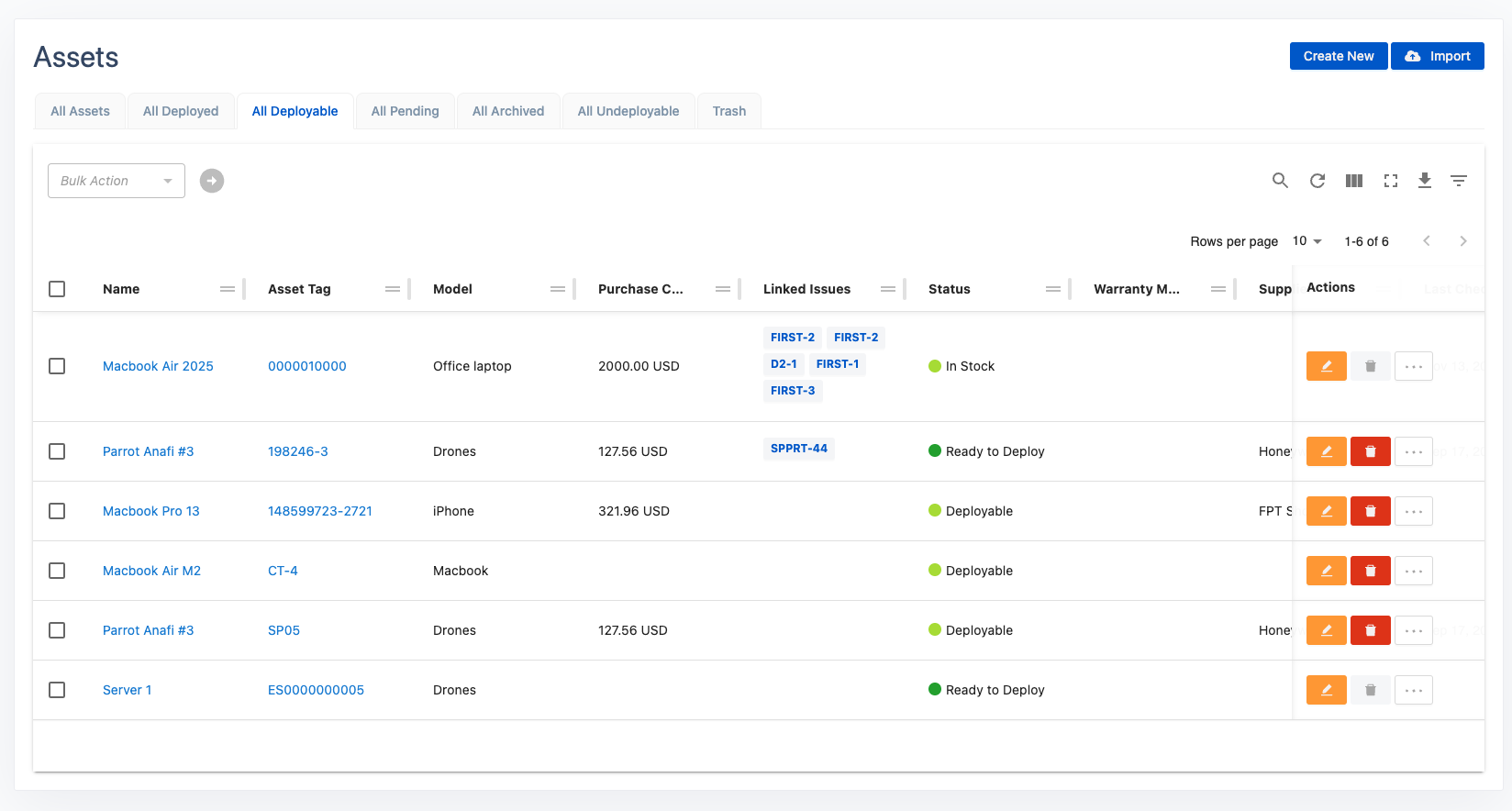Delete the Macbook Pro 13 asset

1370,511
